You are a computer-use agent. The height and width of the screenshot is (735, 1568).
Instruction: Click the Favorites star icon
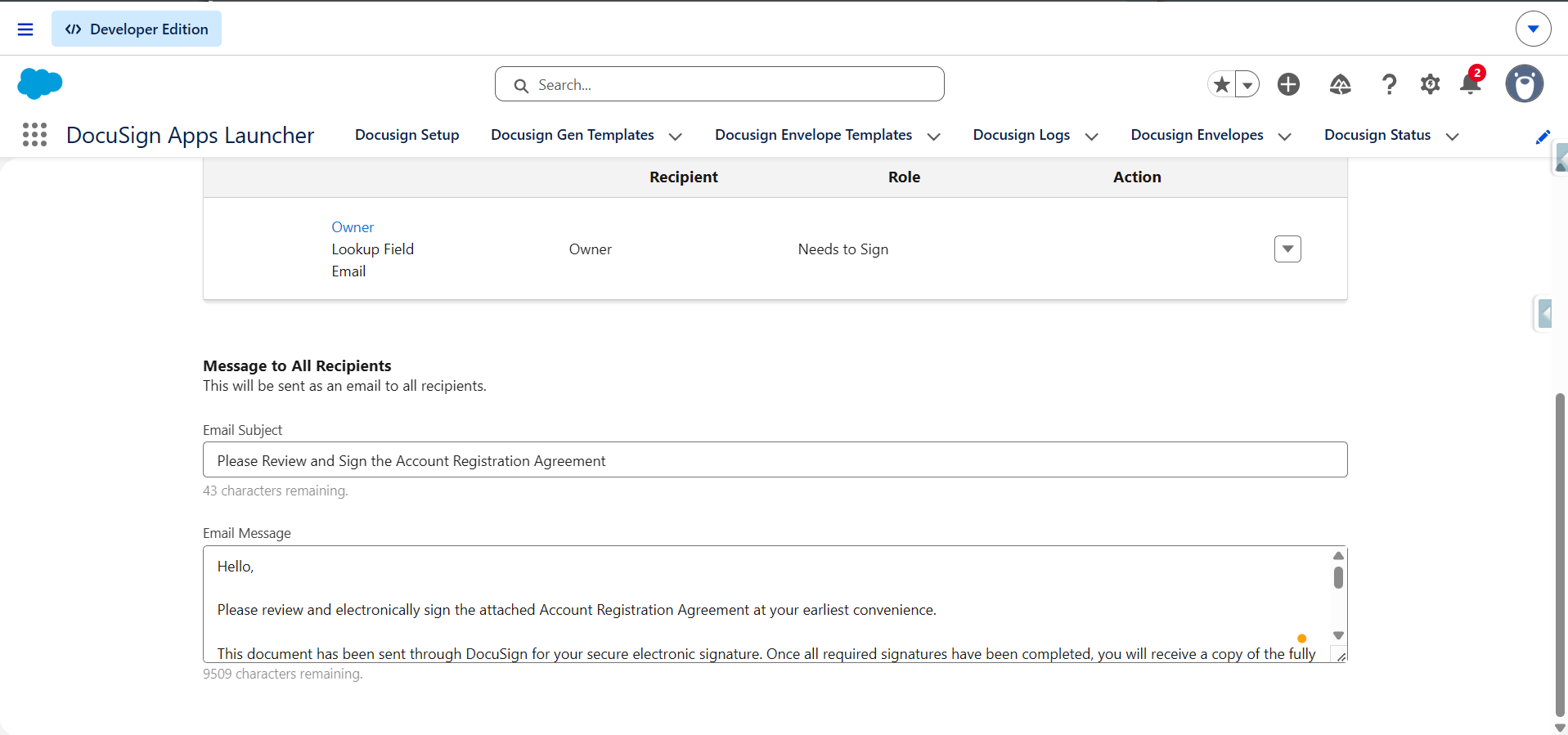click(1222, 84)
